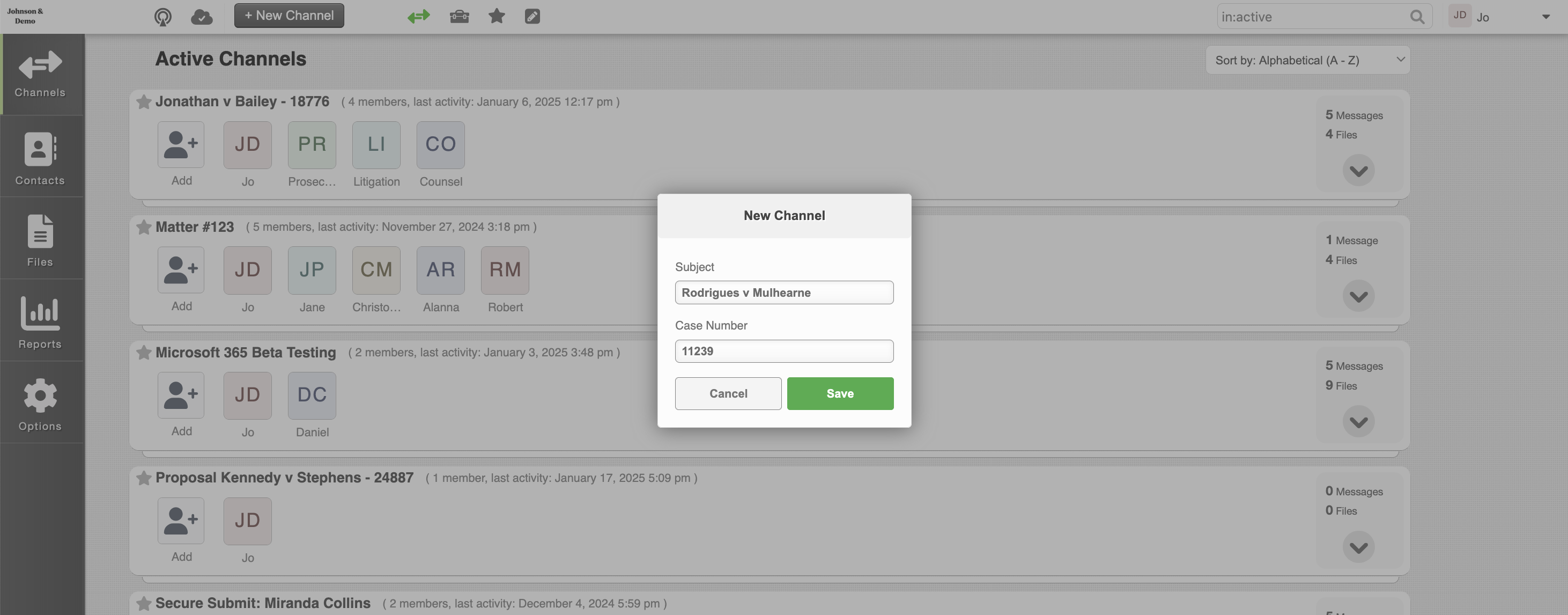
Task: Star the Proposal Kennedy v Stephens channel
Action: coord(144,478)
